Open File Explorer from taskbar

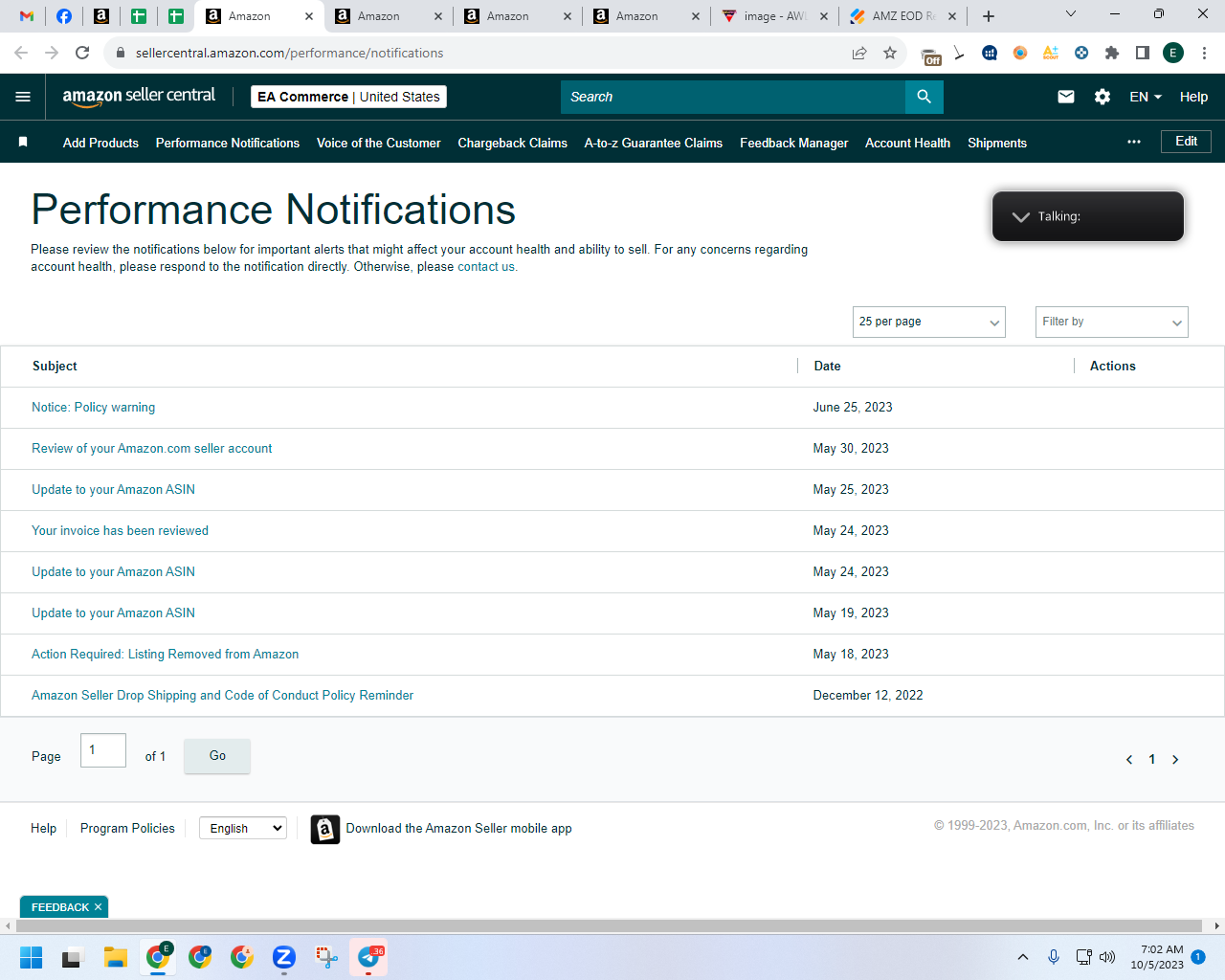[x=116, y=957]
